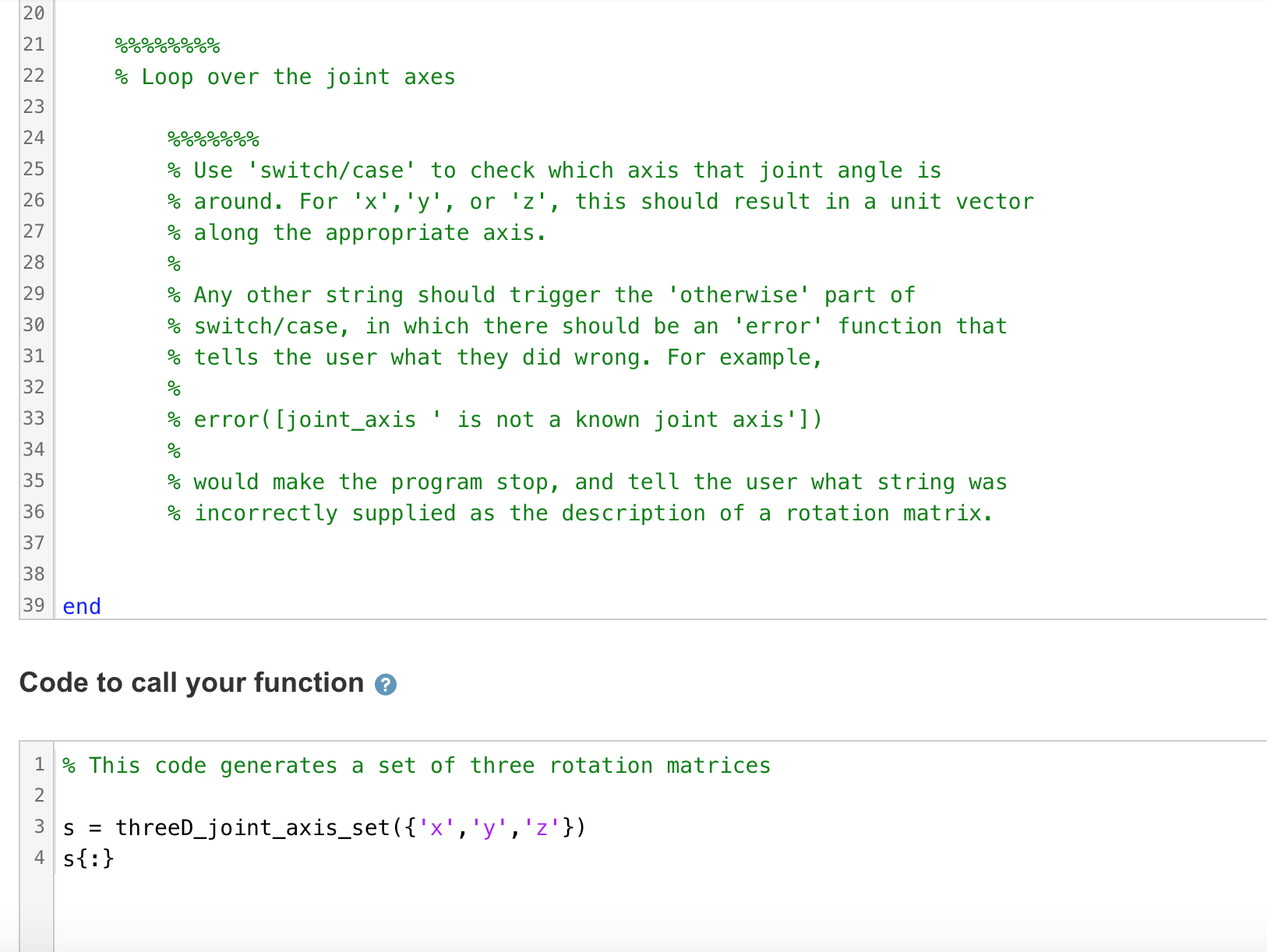This screenshot has width=1267, height=952.
Task: Click line number 21 in the gutter
Action: [34, 44]
